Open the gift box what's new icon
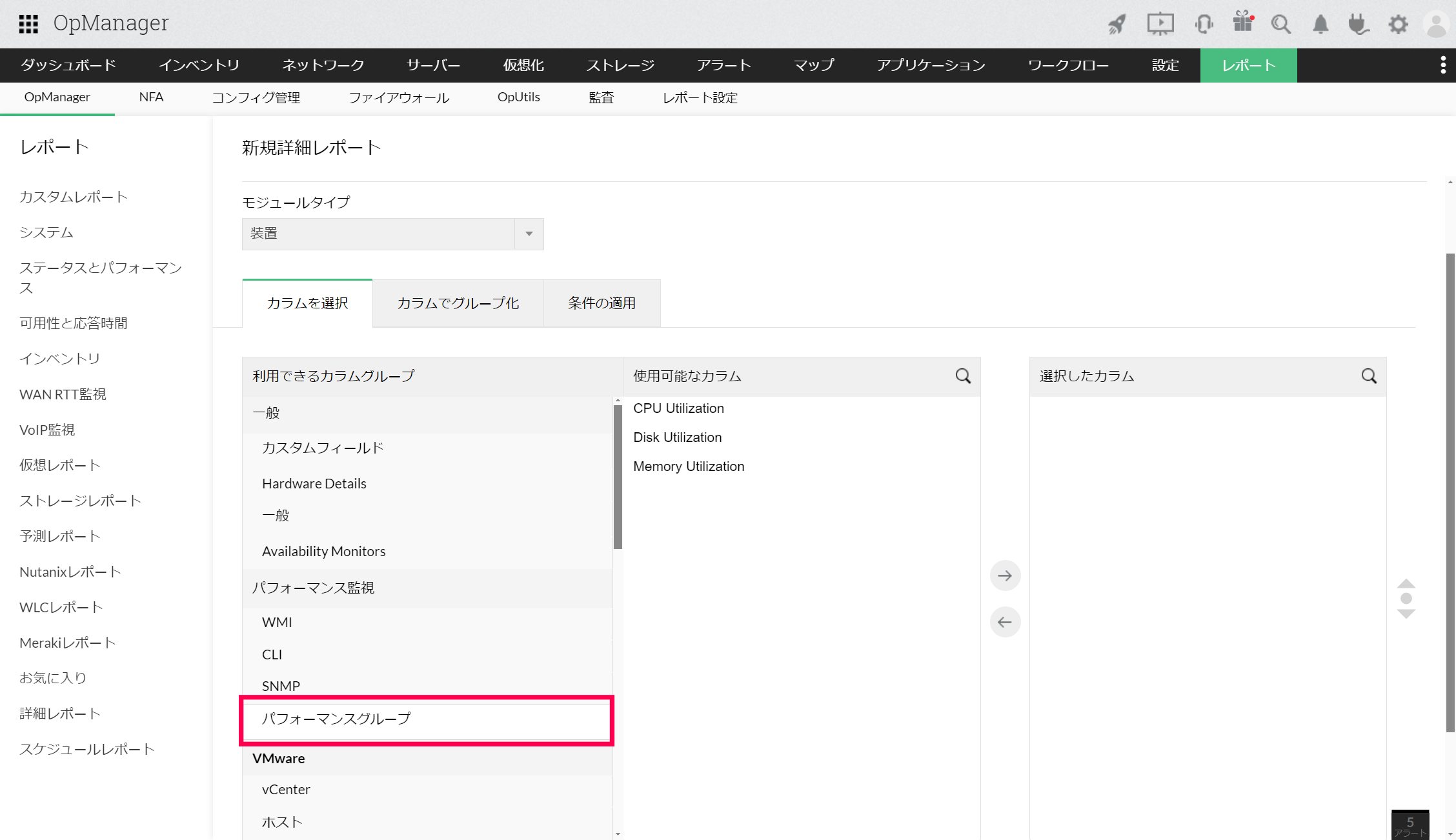The width and height of the screenshot is (1456, 840). point(1242,22)
